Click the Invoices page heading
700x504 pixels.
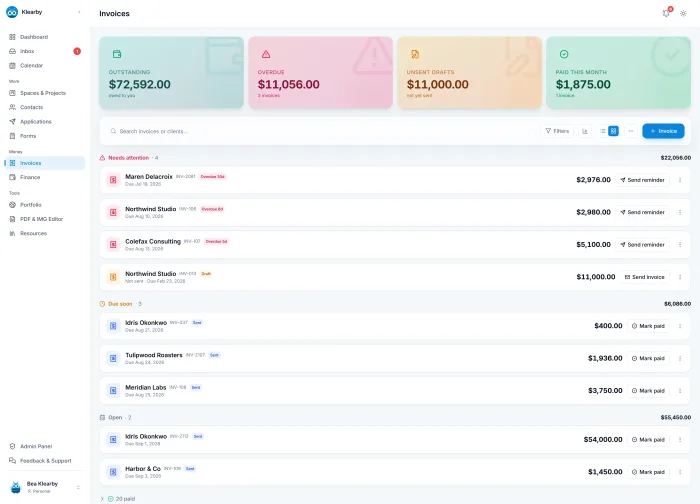114,14
